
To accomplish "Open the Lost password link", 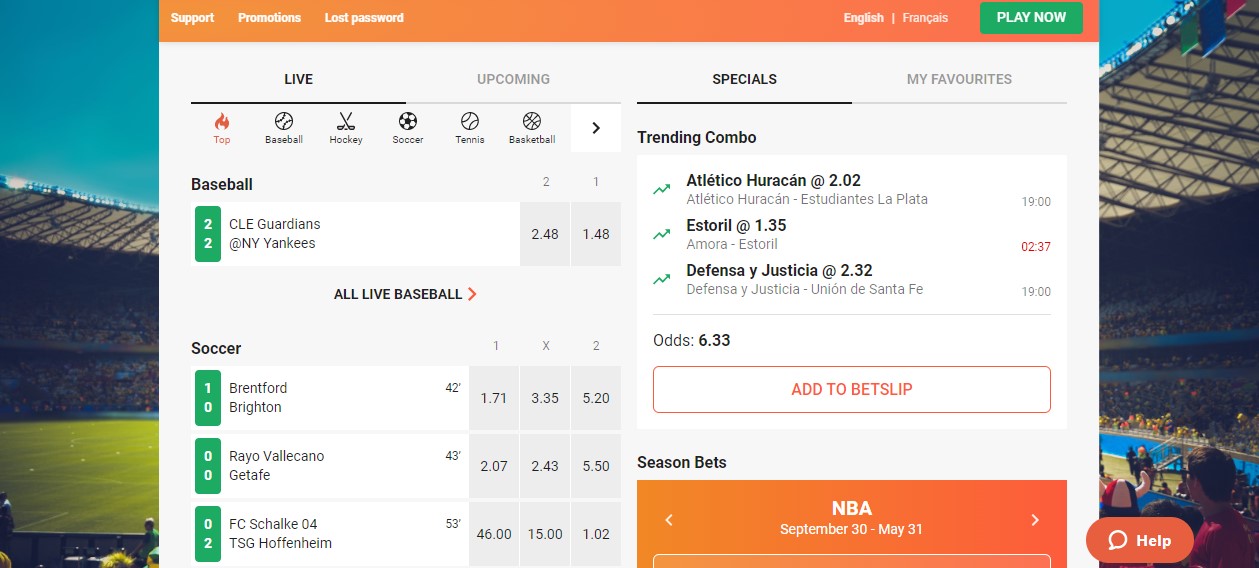I will click(x=364, y=18).
